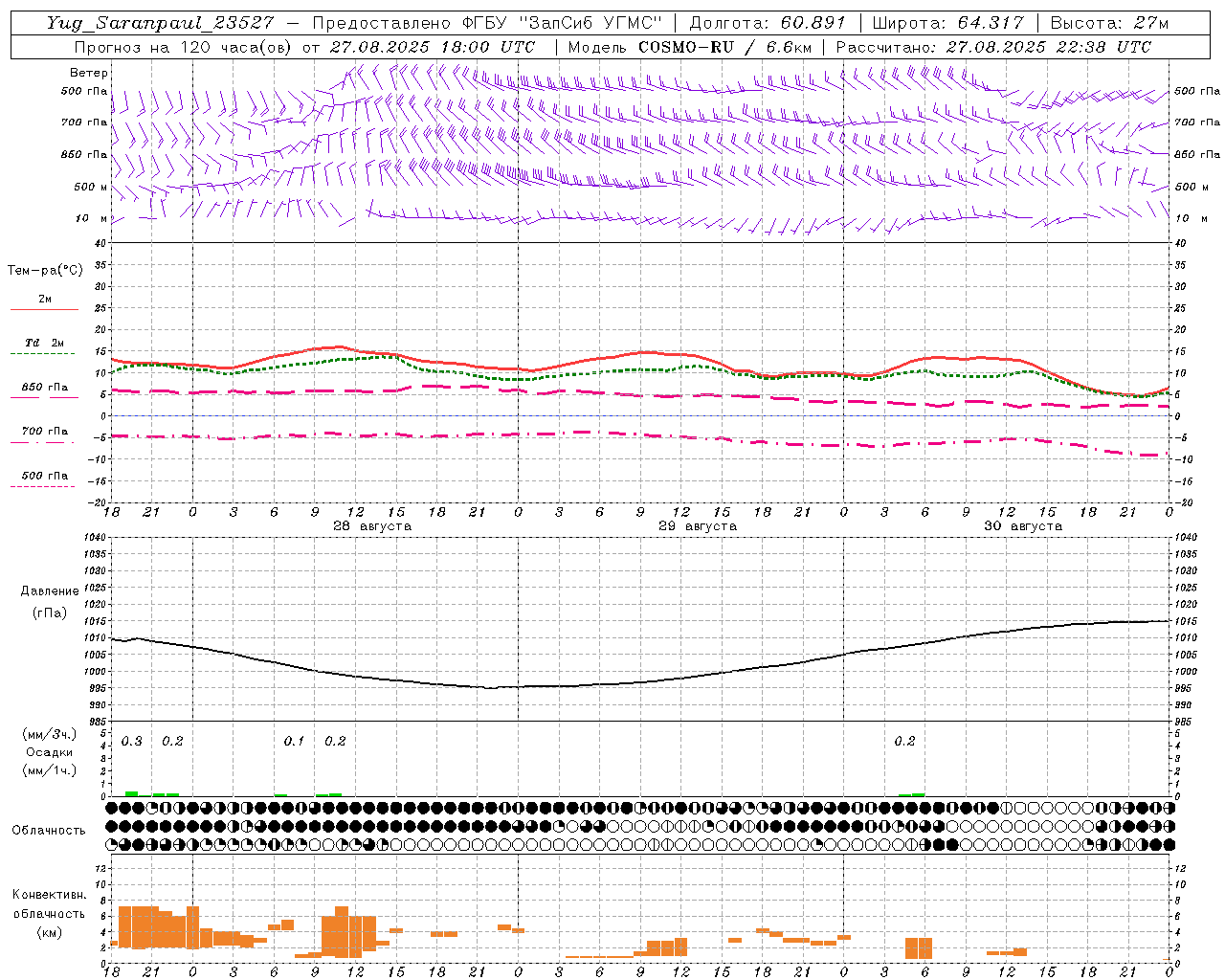Click the Долгота: 60.891 header value

pyautogui.click(x=768, y=23)
